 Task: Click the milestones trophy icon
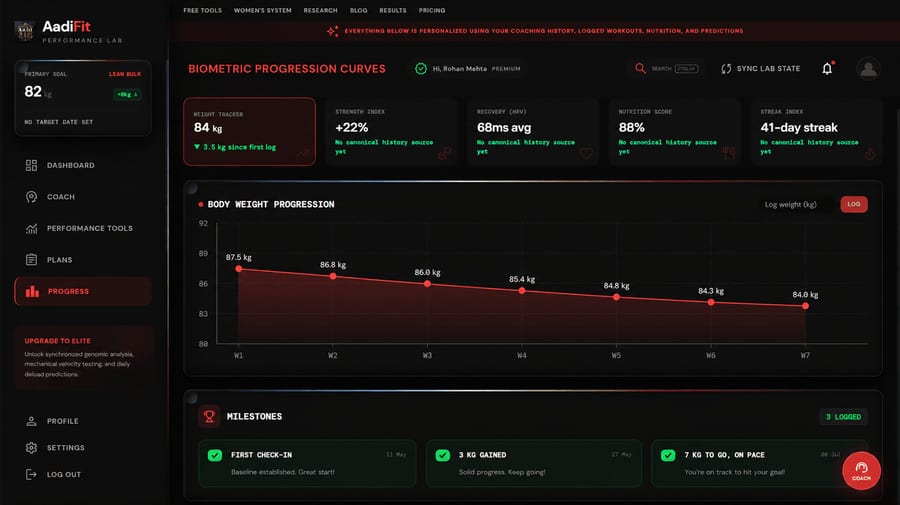[209, 417]
